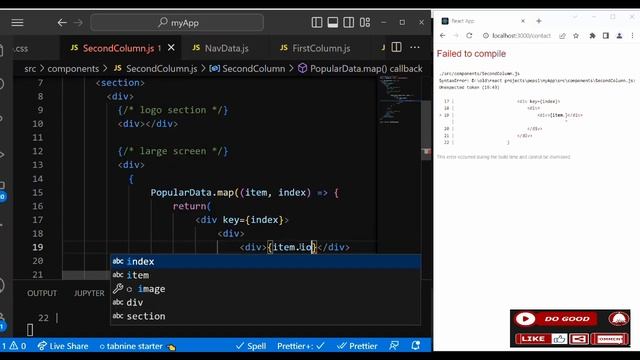
Task: Click 'PopularData' in line 15
Action: coord(181,192)
